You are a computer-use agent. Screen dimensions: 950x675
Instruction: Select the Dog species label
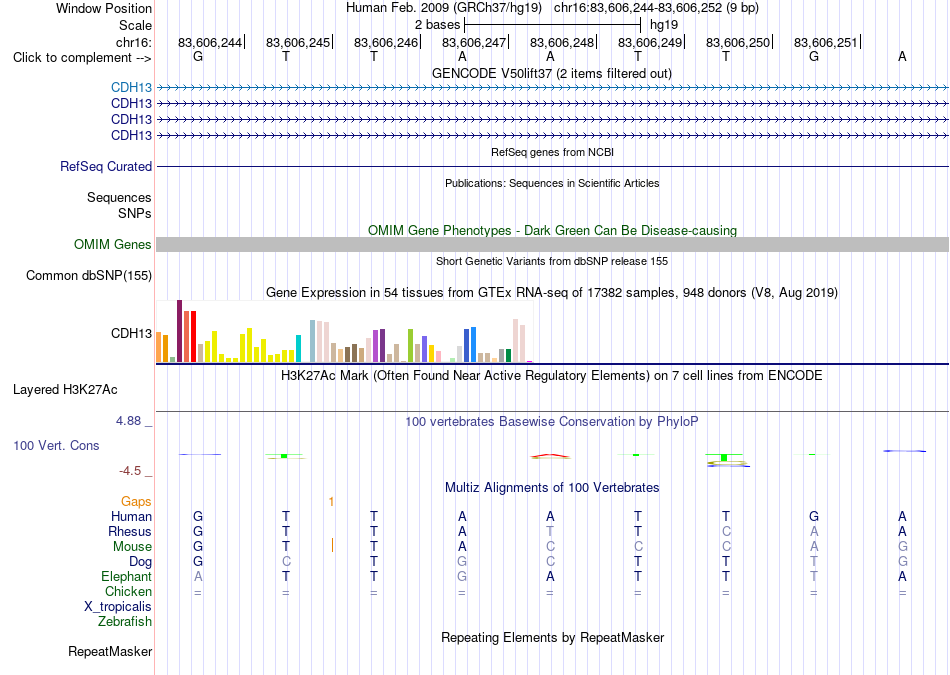(140, 562)
